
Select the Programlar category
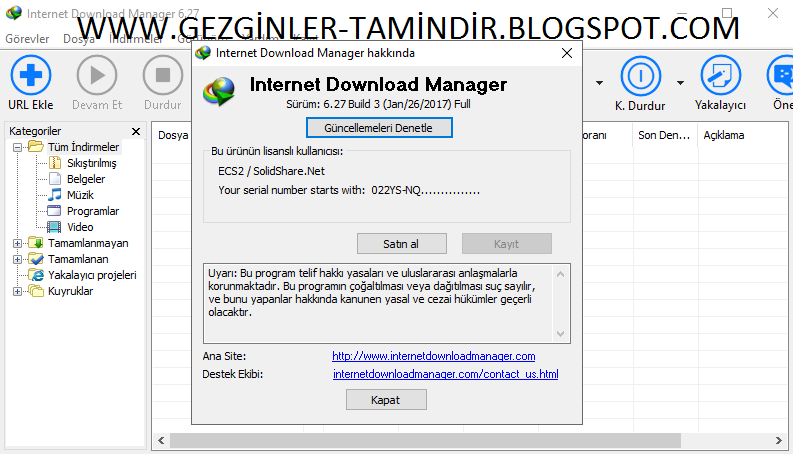click(x=93, y=211)
